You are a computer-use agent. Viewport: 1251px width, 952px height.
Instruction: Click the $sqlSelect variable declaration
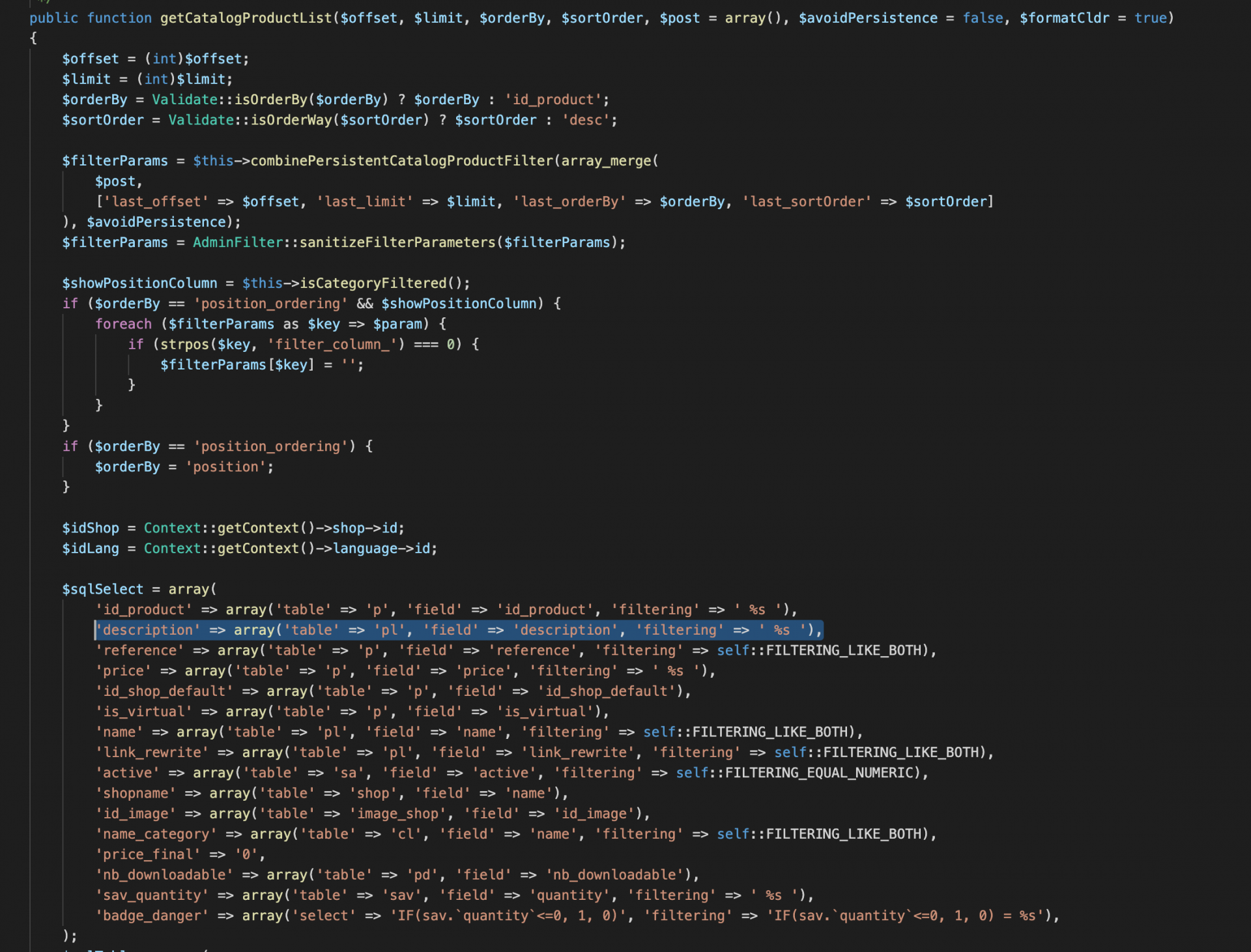pos(102,589)
